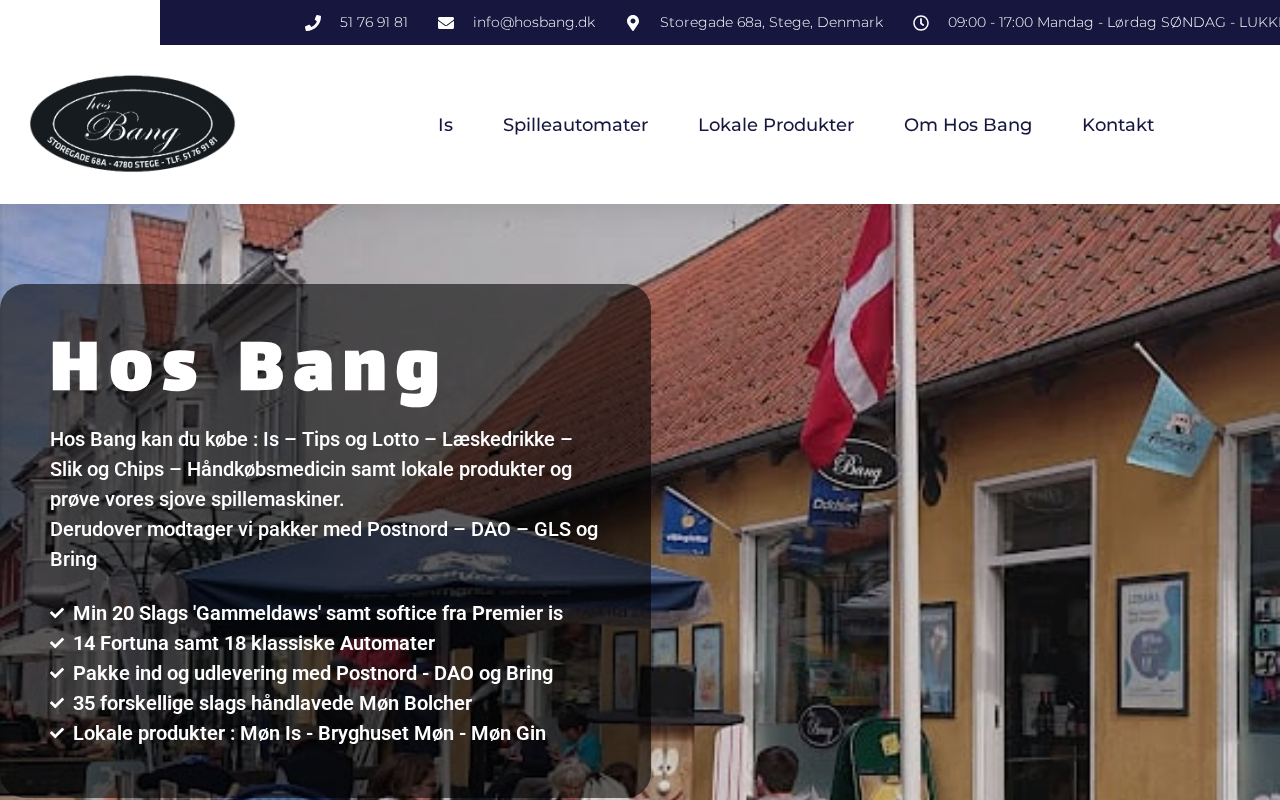
Task: Click the clock opening hours icon
Action: (921, 23)
